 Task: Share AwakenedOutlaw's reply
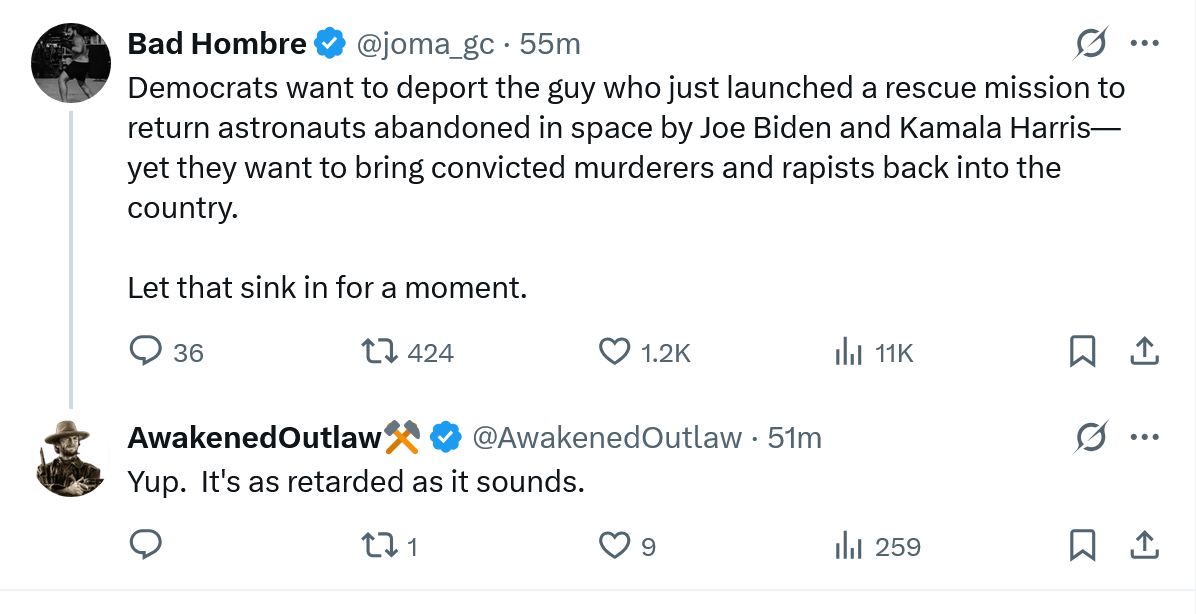(x=1143, y=546)
